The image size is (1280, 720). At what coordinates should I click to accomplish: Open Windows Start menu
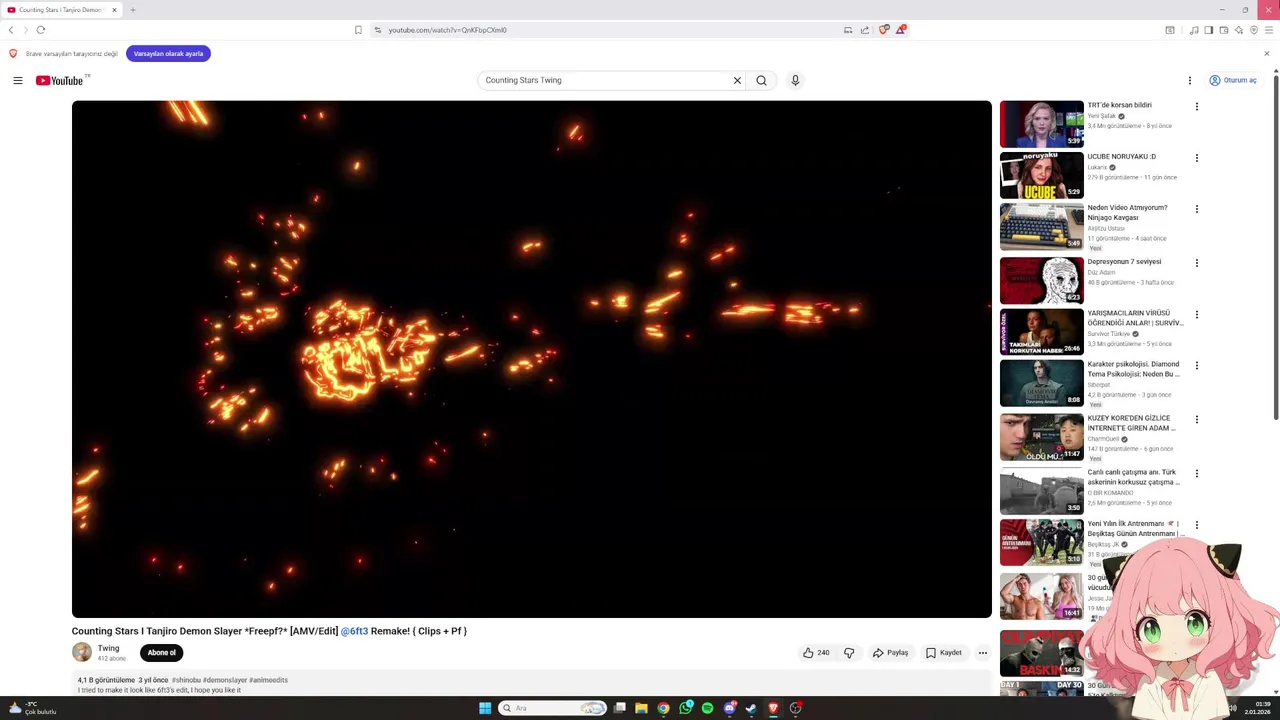tap(485, 708)
